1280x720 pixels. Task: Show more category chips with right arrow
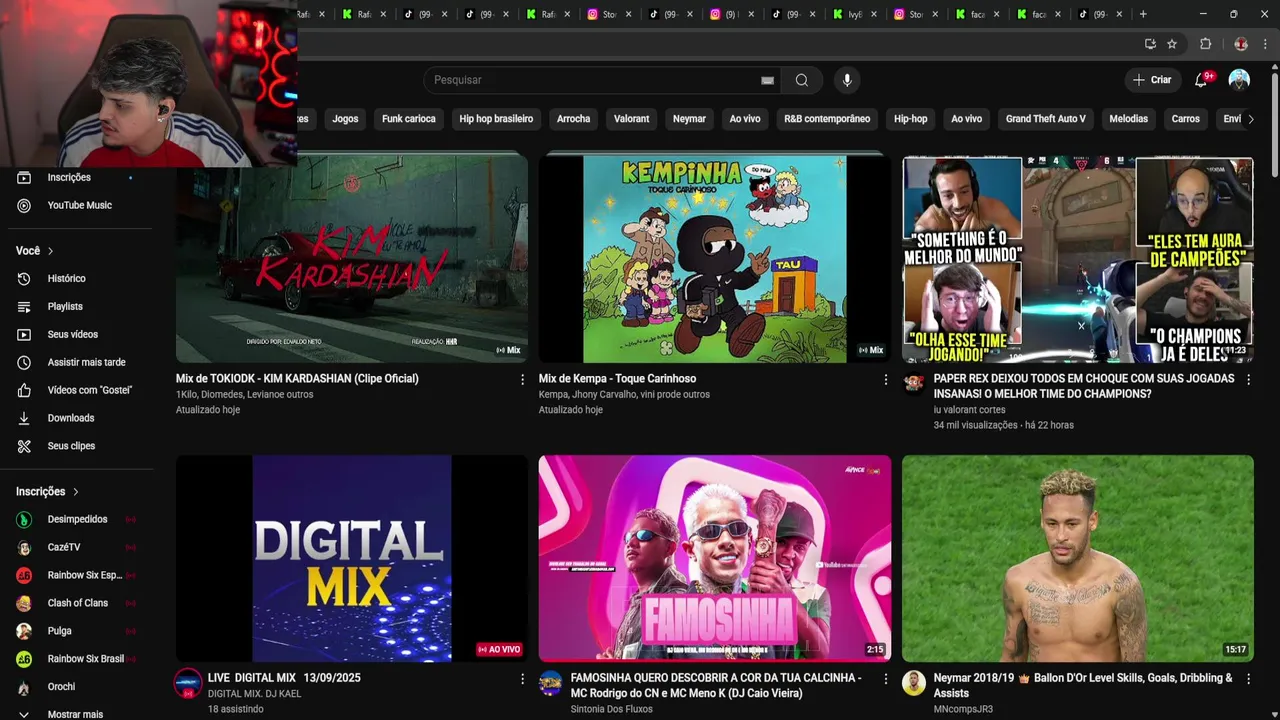pos(1250,119)
